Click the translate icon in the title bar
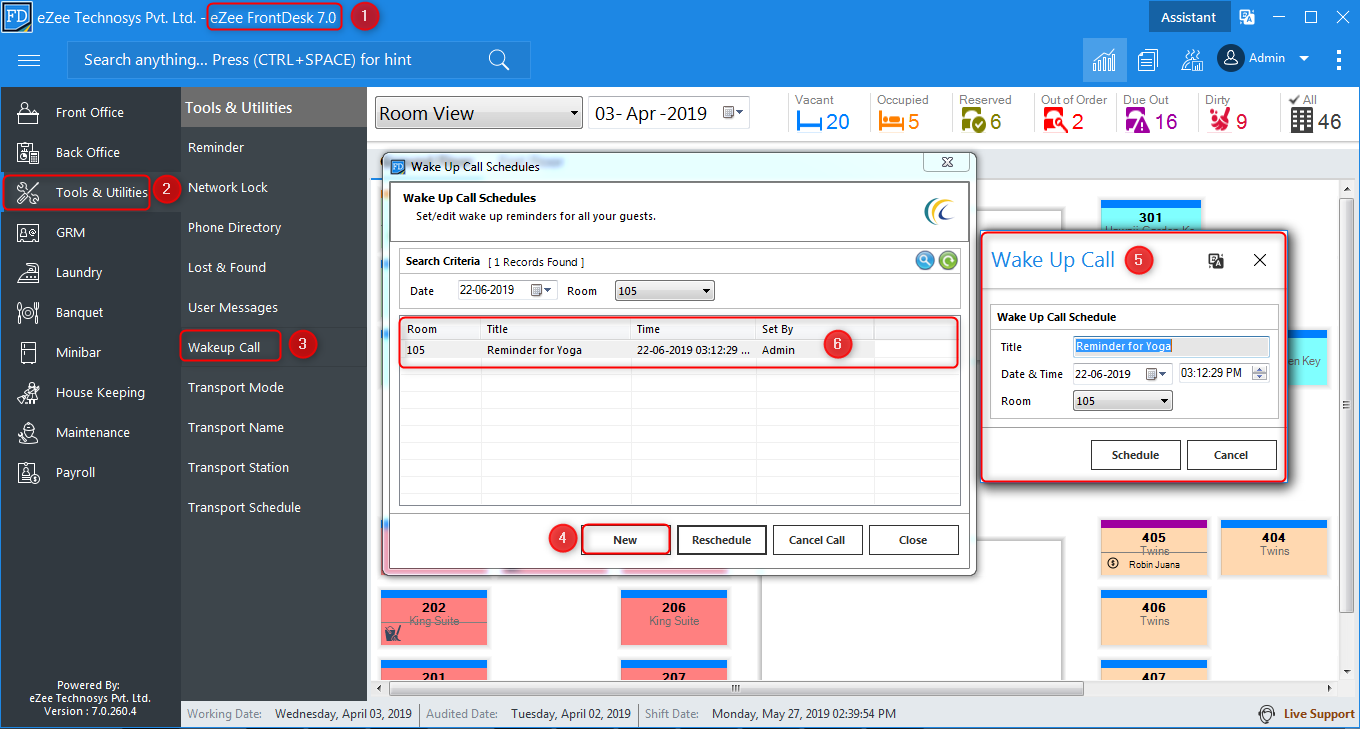The width and height of the screenshot is (1360, 729). (1247, 17)
